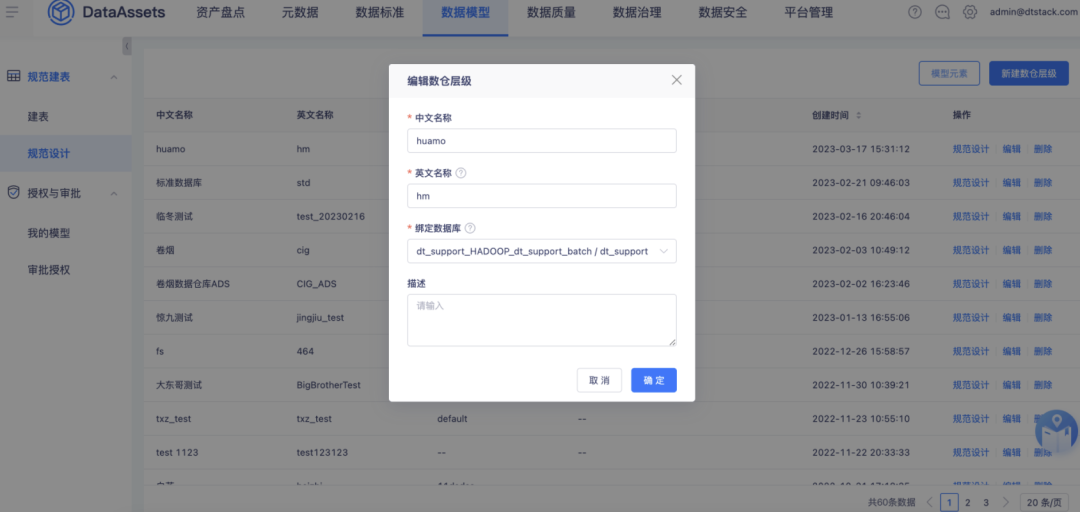1080x512 pixels.
Task: Click 删除 link in test 1123 row
Action: tap(1043, 452)
